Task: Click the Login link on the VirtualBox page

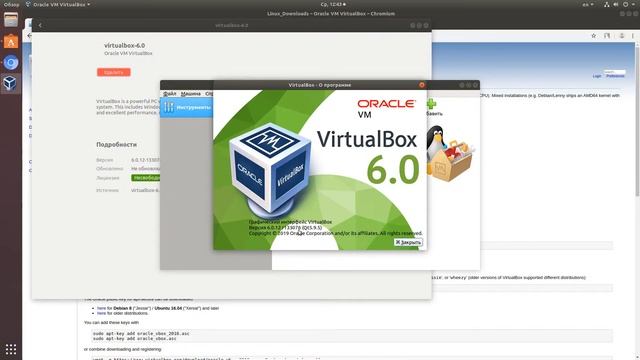Action: click(597, 76)
